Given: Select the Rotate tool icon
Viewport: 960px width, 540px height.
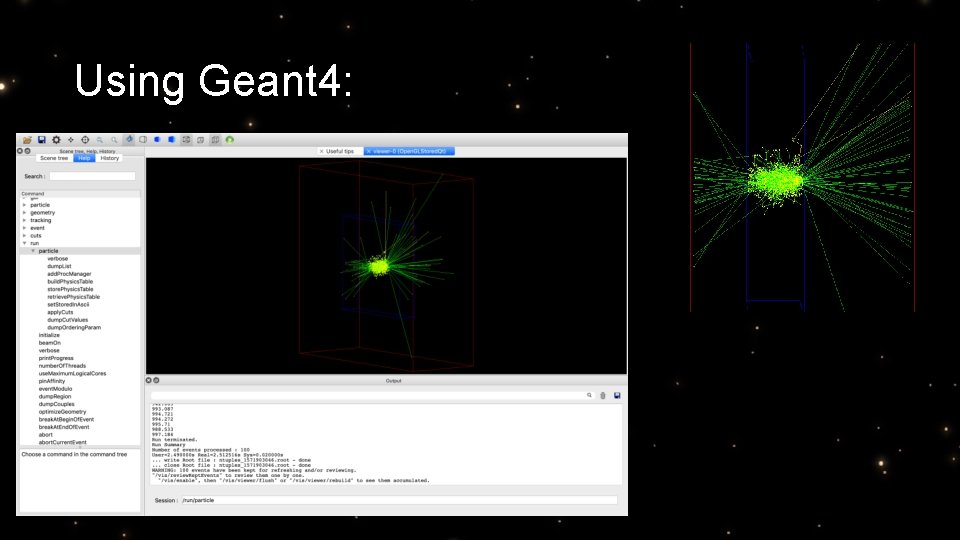Looking at the screenshot, I should (x=129, y=140).
